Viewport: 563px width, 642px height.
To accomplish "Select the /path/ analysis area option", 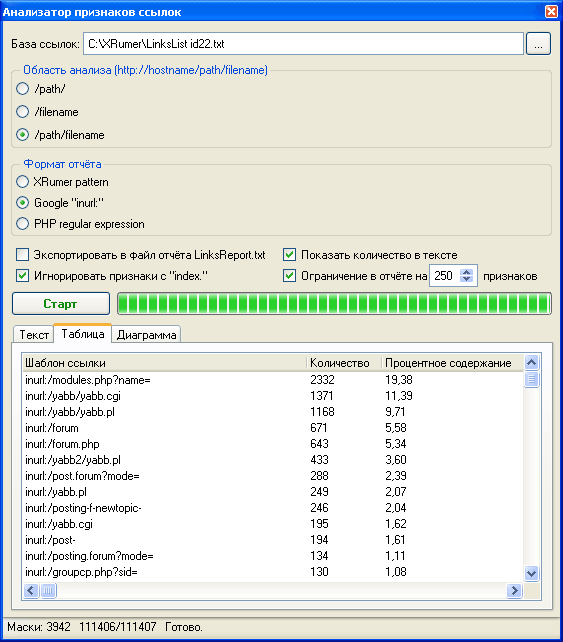I will (x=23, y=88).
